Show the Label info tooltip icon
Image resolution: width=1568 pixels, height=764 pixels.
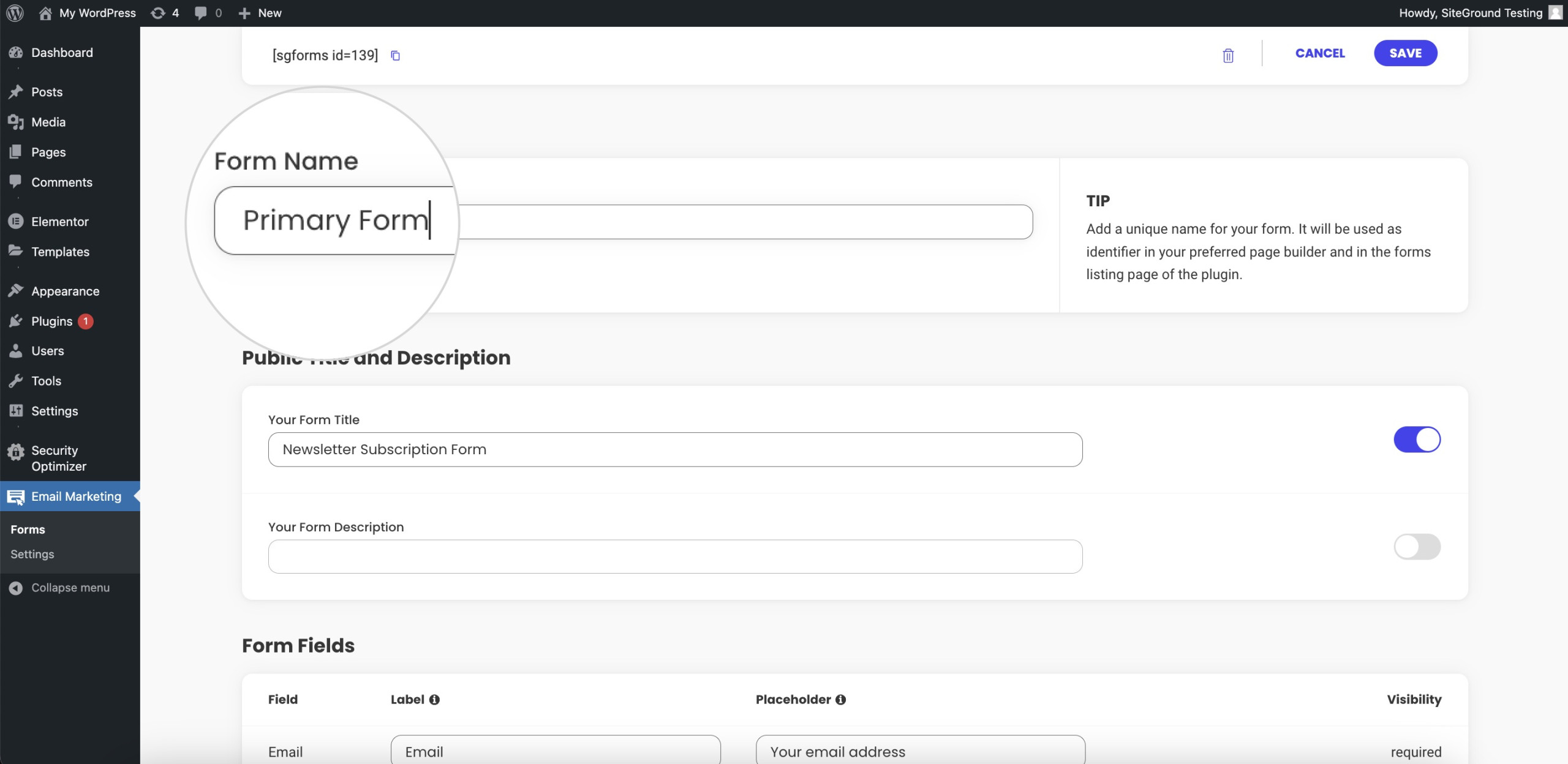434,700
